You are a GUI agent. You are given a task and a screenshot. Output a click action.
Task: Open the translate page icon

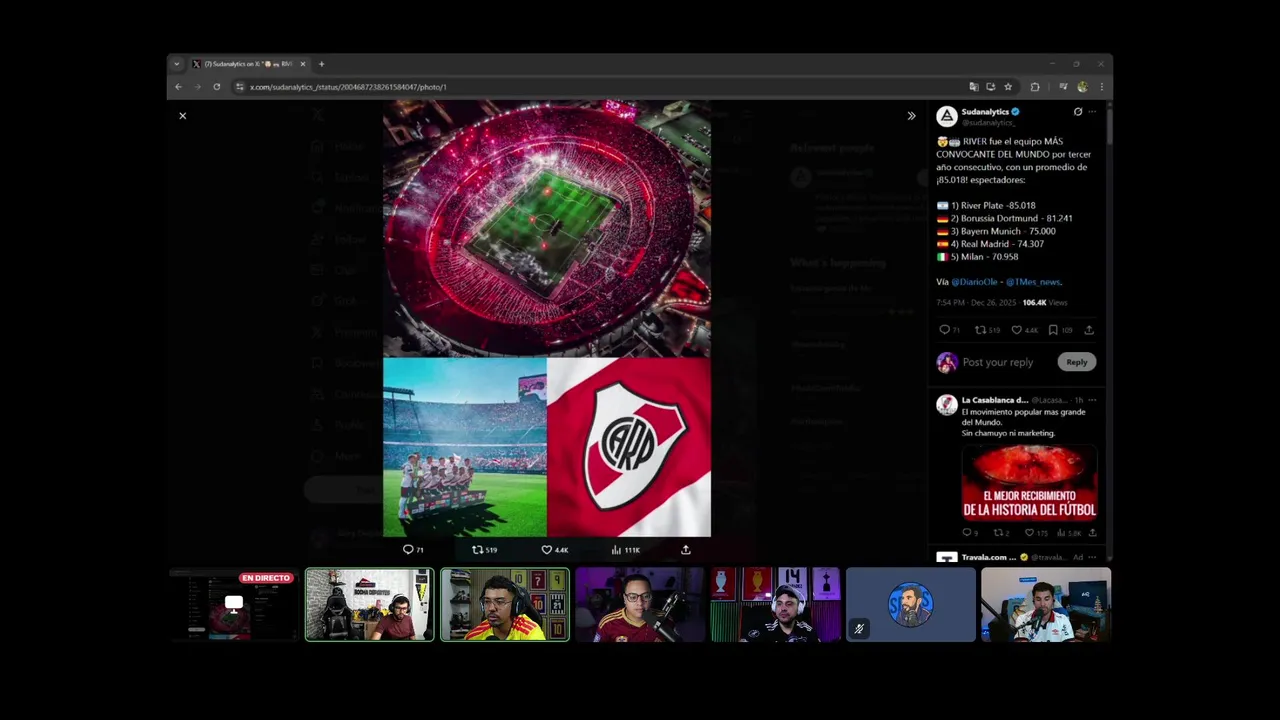pos(973,87)
